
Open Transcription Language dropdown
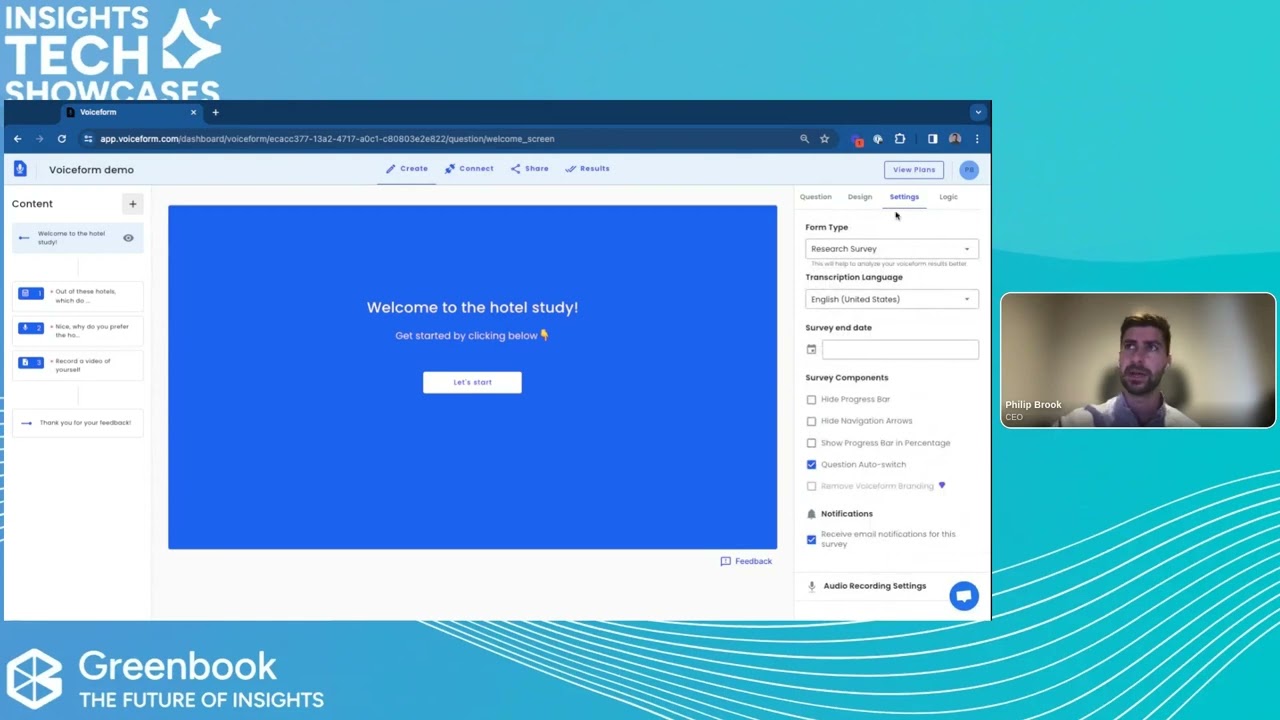(891, 299)
